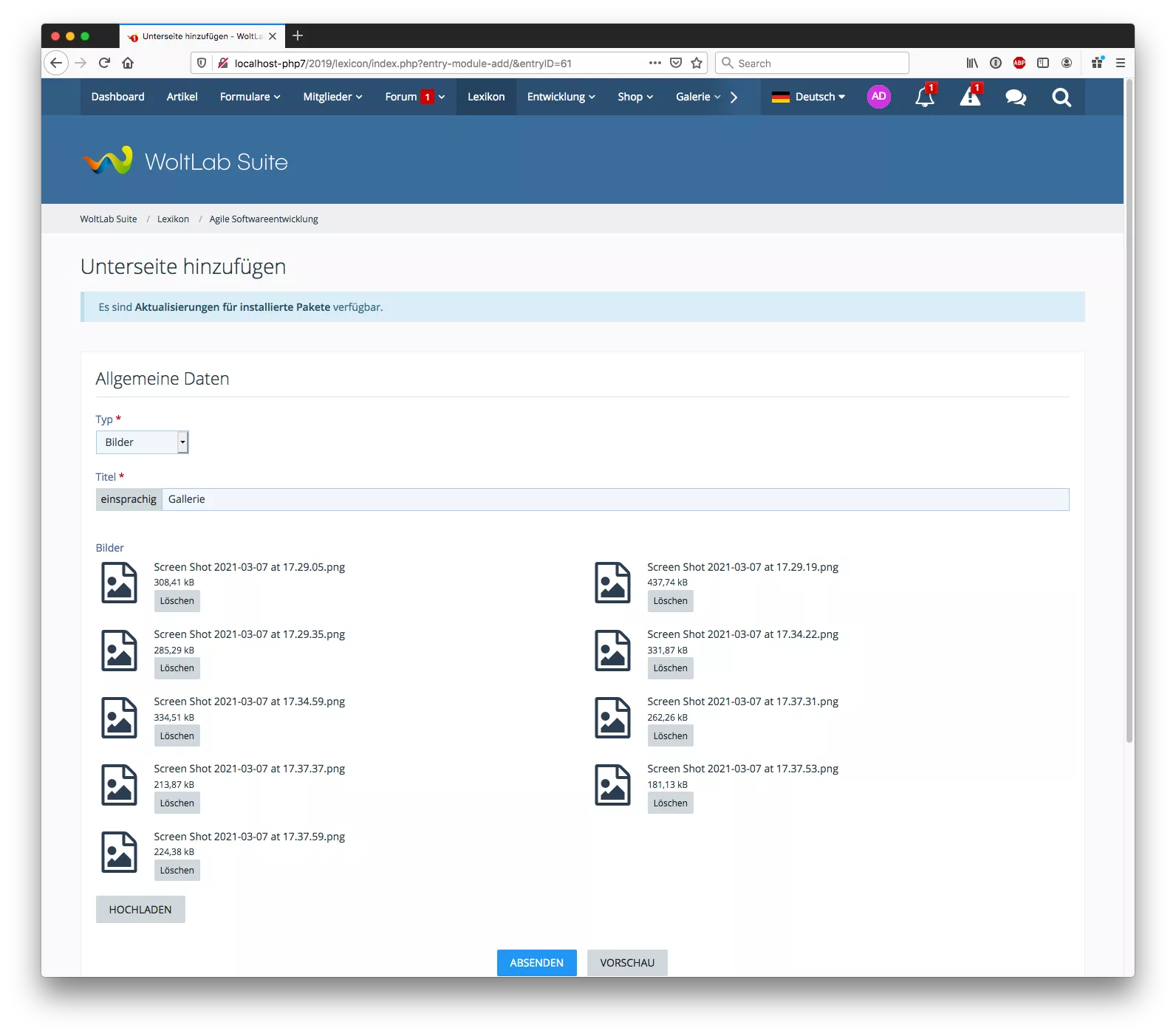
Task: Show more menu items with right chevron
Action: click(734, 97)
